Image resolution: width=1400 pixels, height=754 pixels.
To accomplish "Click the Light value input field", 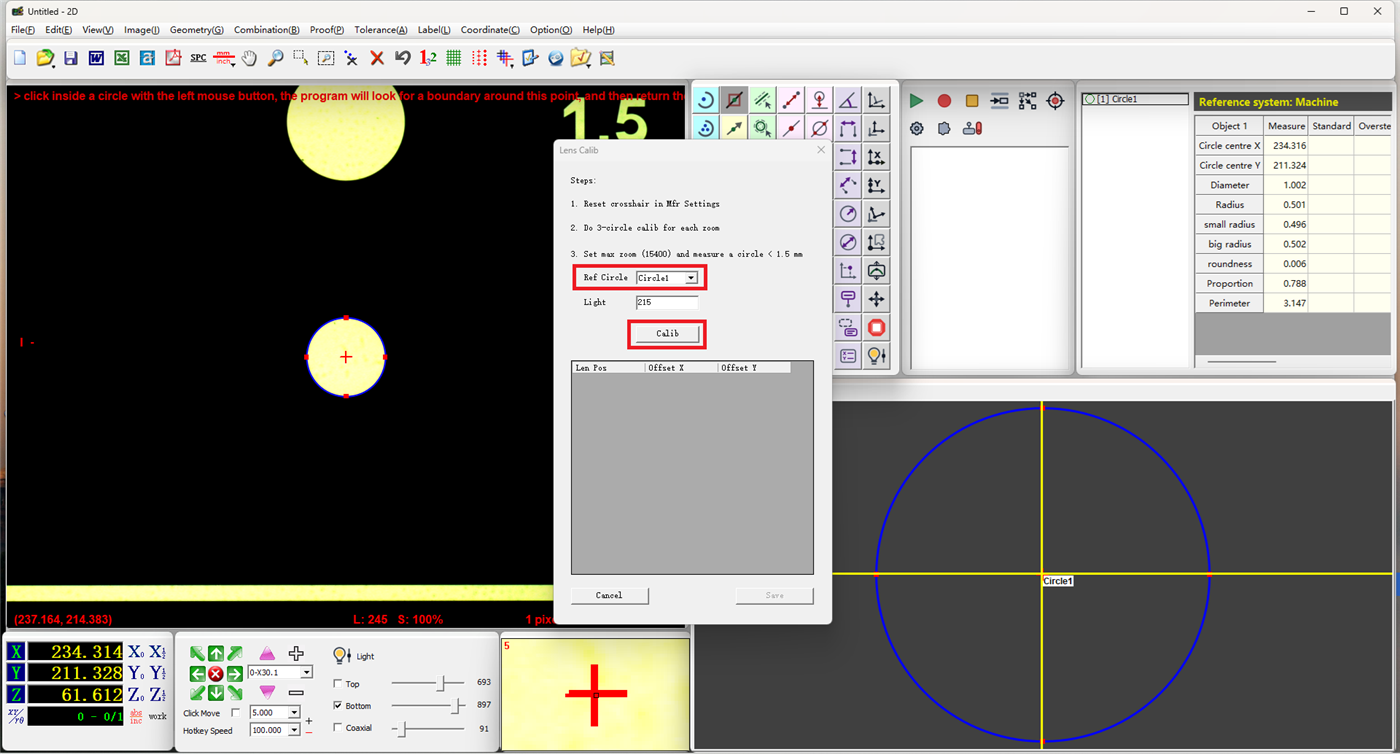I will 667,302.
